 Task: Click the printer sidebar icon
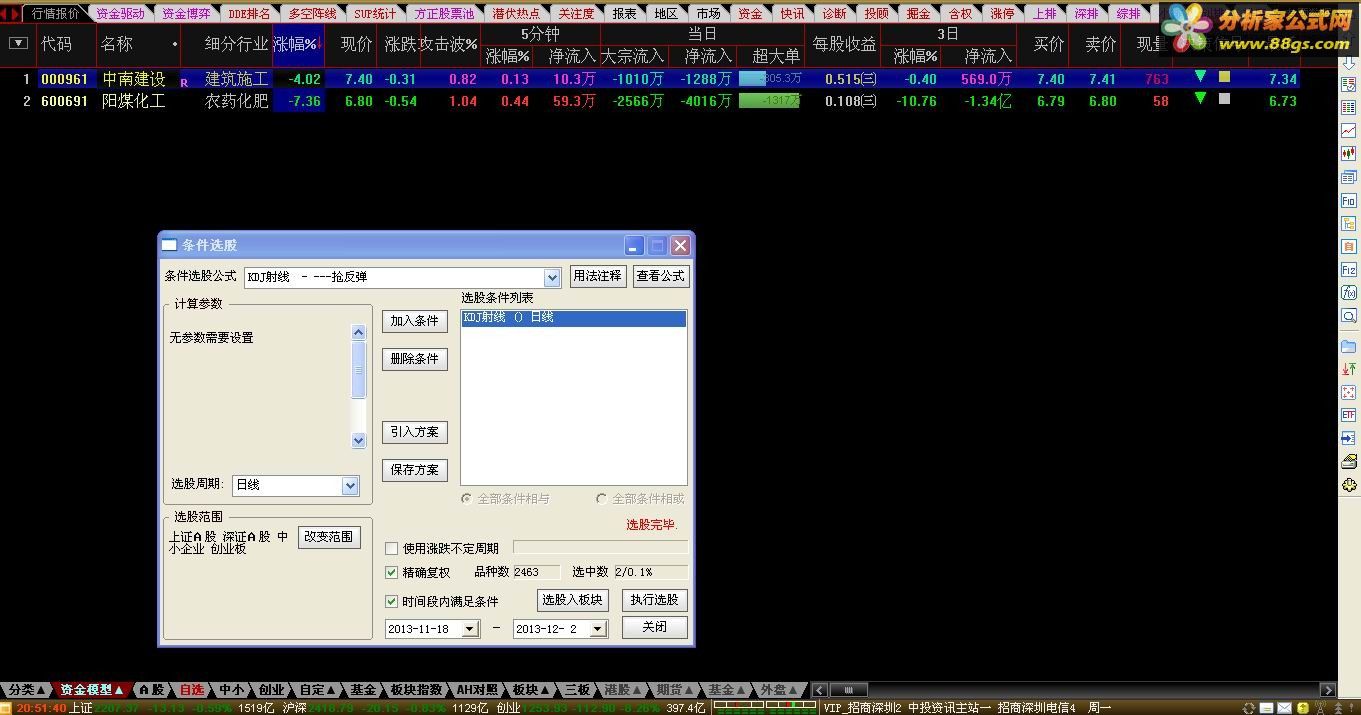[x=1348, y=462]
